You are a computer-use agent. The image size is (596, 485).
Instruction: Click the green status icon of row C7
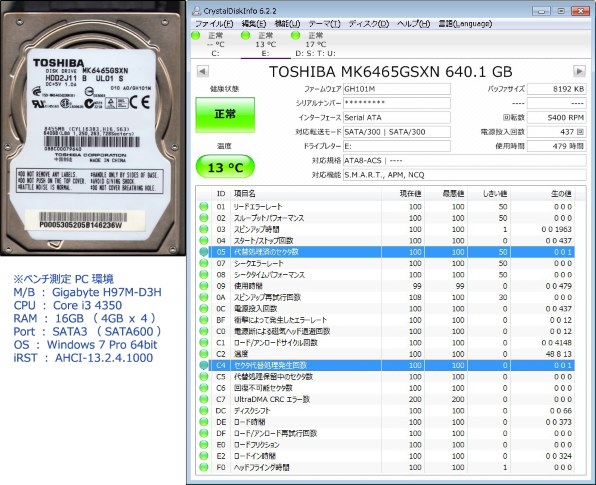pyautogui.click(x=204, y=399)
